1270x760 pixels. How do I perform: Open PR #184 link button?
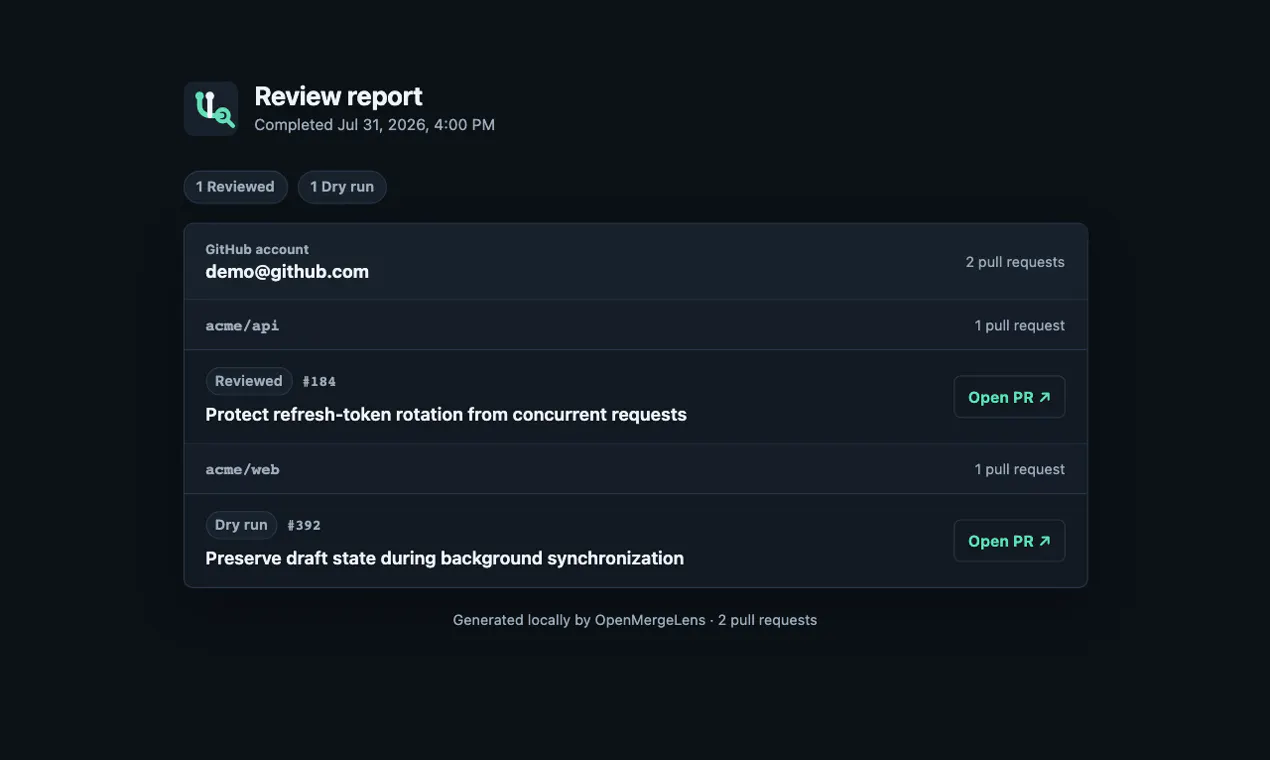click(1009, 397)
